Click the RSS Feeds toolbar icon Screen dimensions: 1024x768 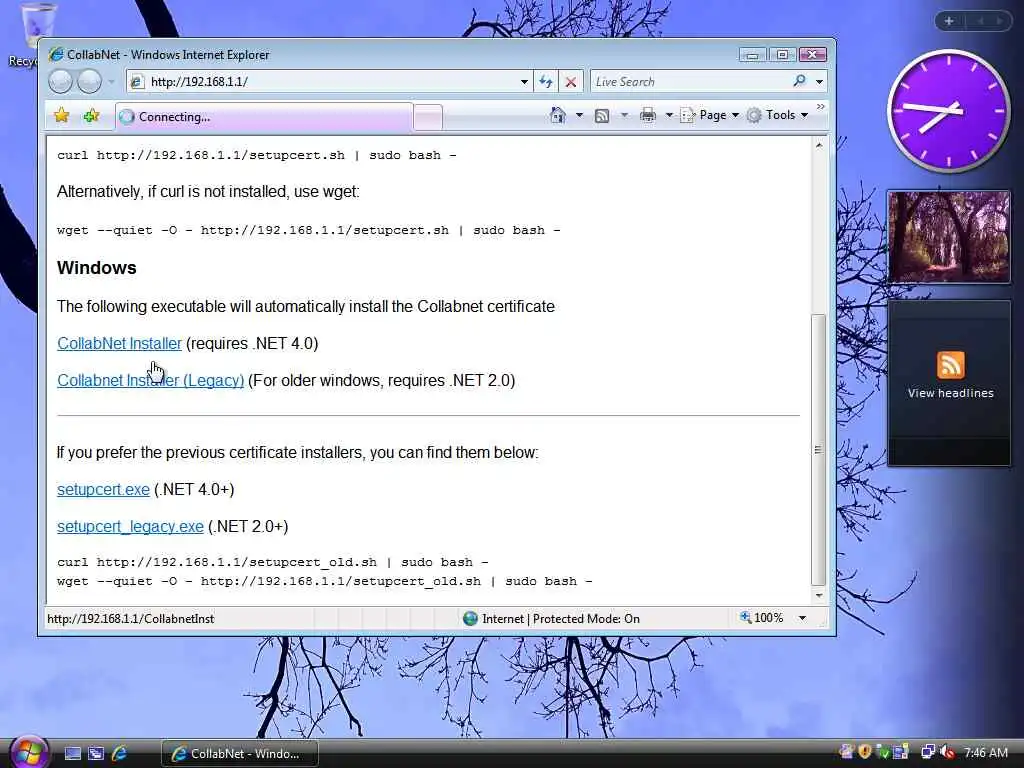(601, 116)
